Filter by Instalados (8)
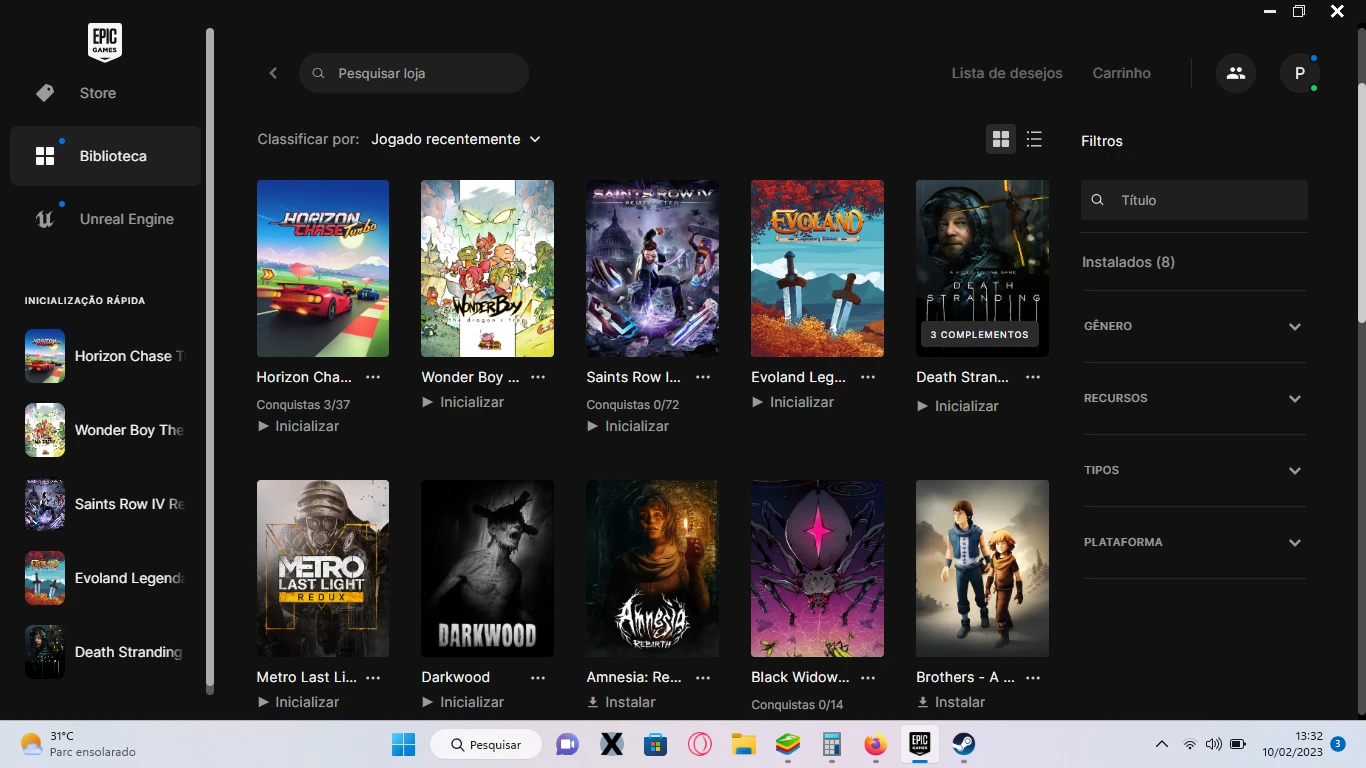This screenshot has width=1366, height=768. coord(1128,262)
